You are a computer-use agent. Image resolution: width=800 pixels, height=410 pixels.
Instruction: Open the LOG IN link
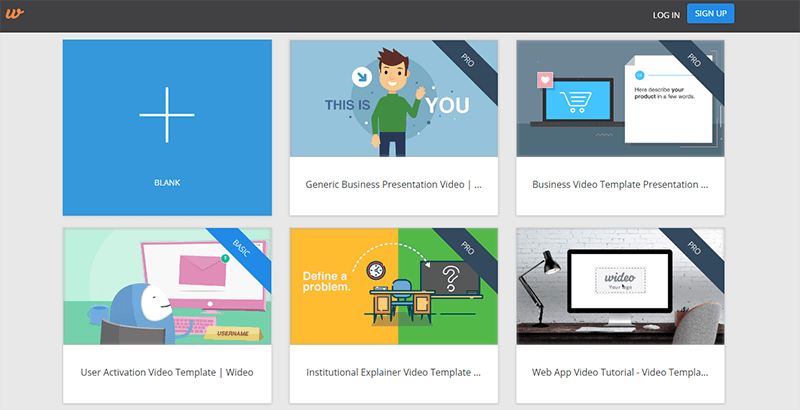(x=666, y=15)
